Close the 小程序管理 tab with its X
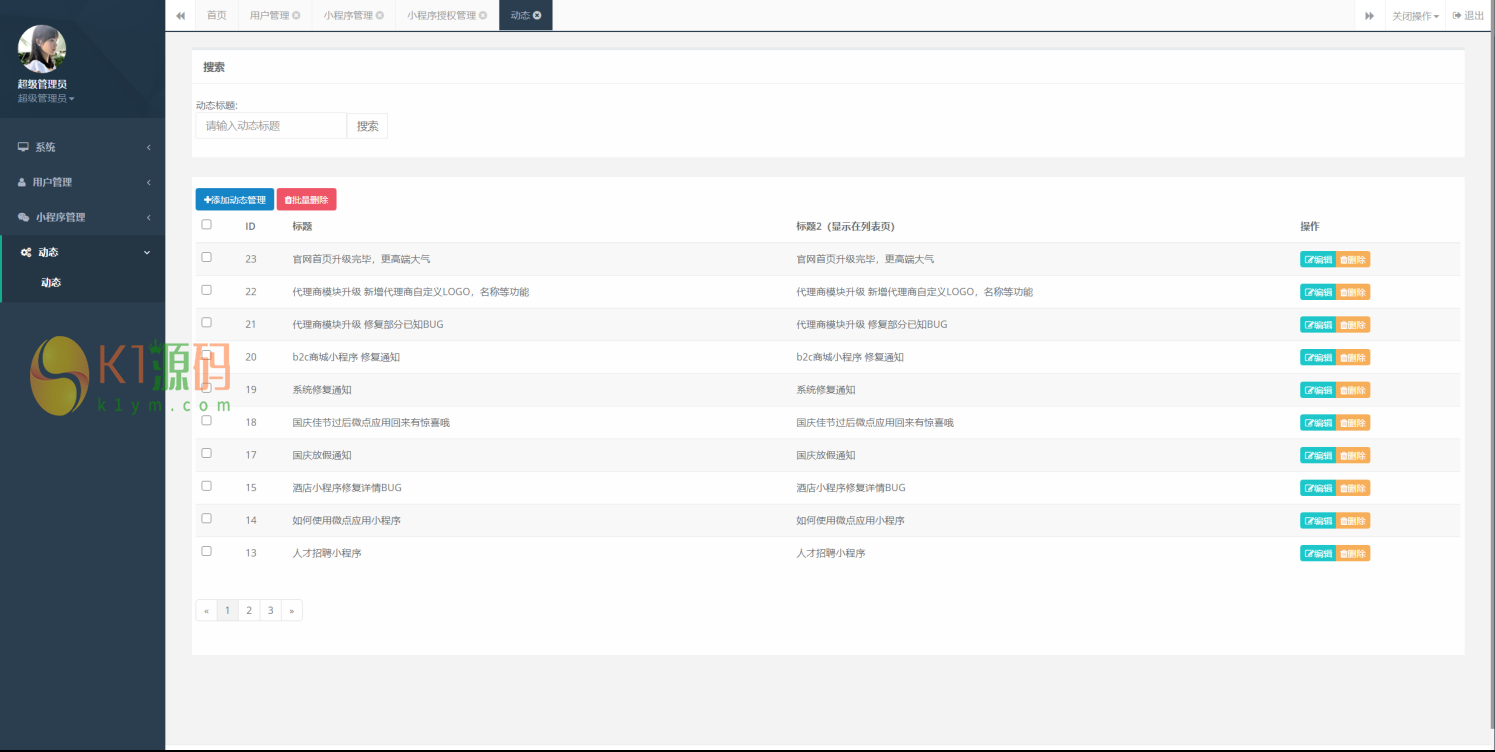 379,16
